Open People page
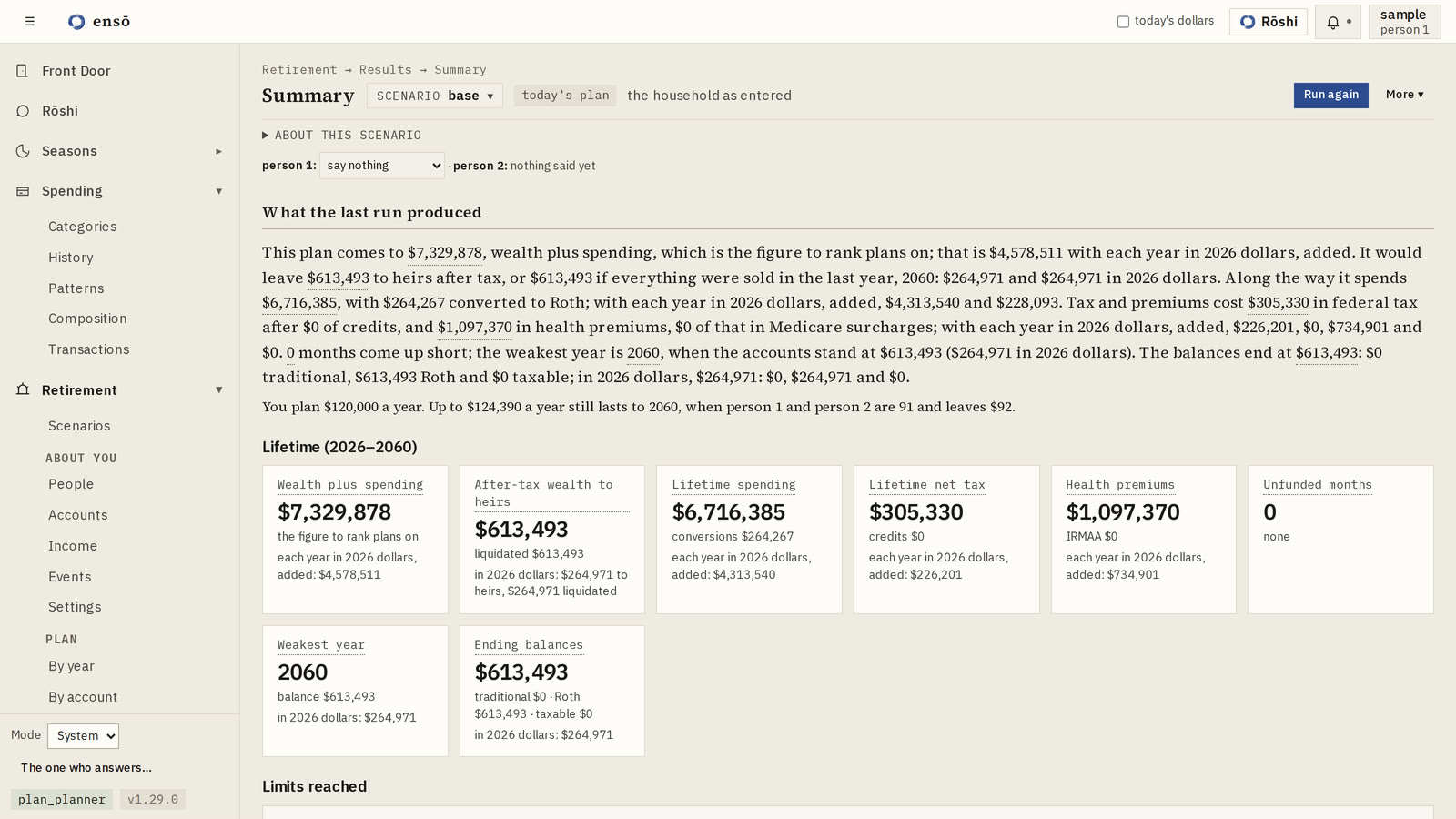 [x=71, y=484]
